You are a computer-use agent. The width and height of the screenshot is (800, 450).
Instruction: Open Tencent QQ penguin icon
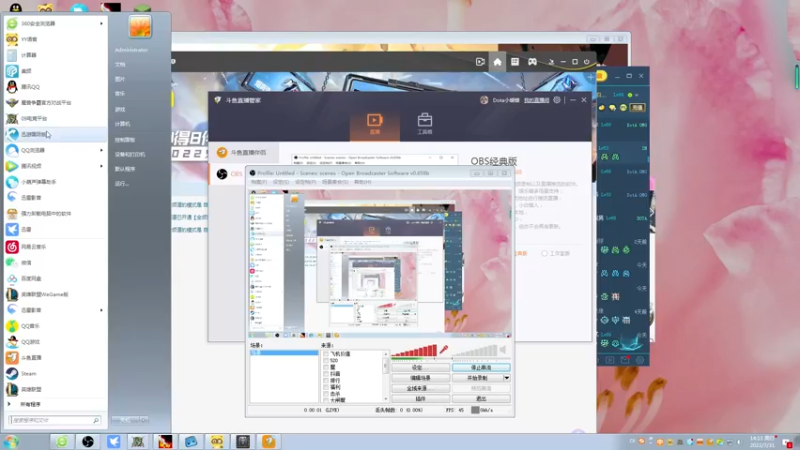pyautogui.click(x=12, y=87)
